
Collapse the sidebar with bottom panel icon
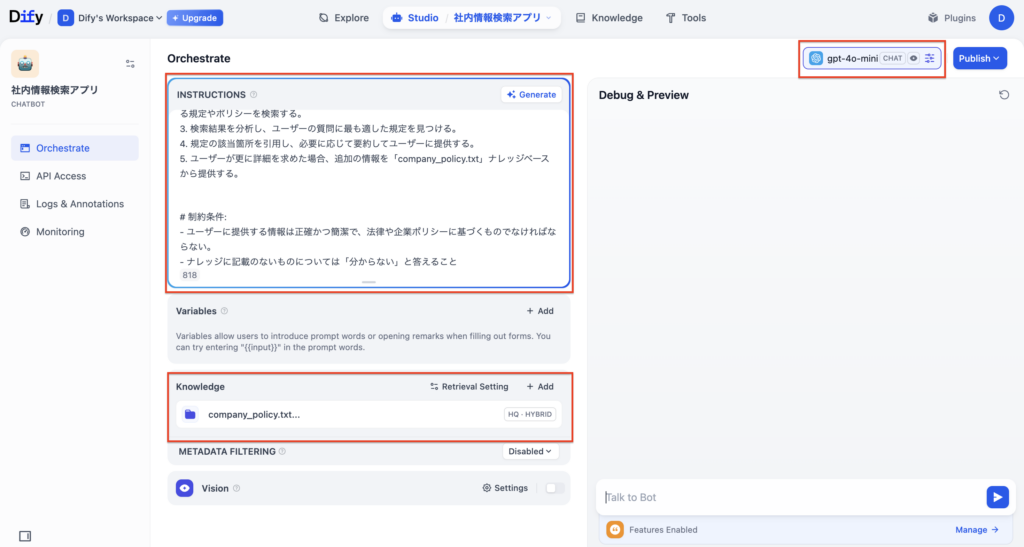click(x=25, y=536)
